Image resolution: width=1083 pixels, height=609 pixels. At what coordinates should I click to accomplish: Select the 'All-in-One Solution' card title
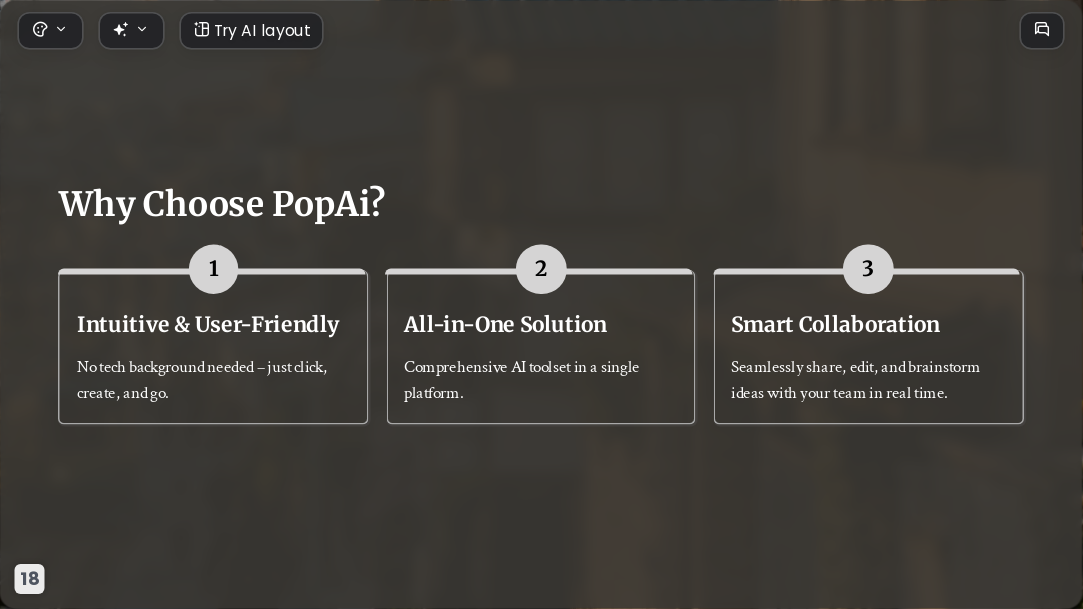[x=505, y=325]
